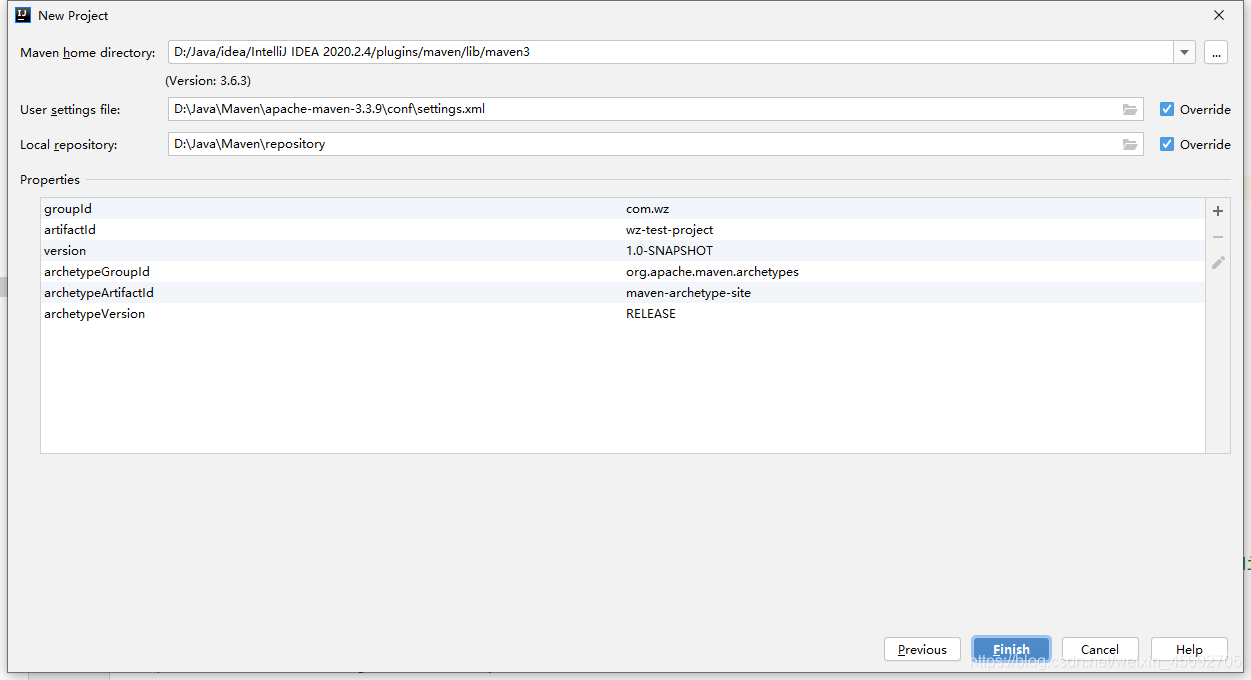This screenshot has height=680, width=1251.
Task: Click the User settings file label
Action: coord(70,110)
